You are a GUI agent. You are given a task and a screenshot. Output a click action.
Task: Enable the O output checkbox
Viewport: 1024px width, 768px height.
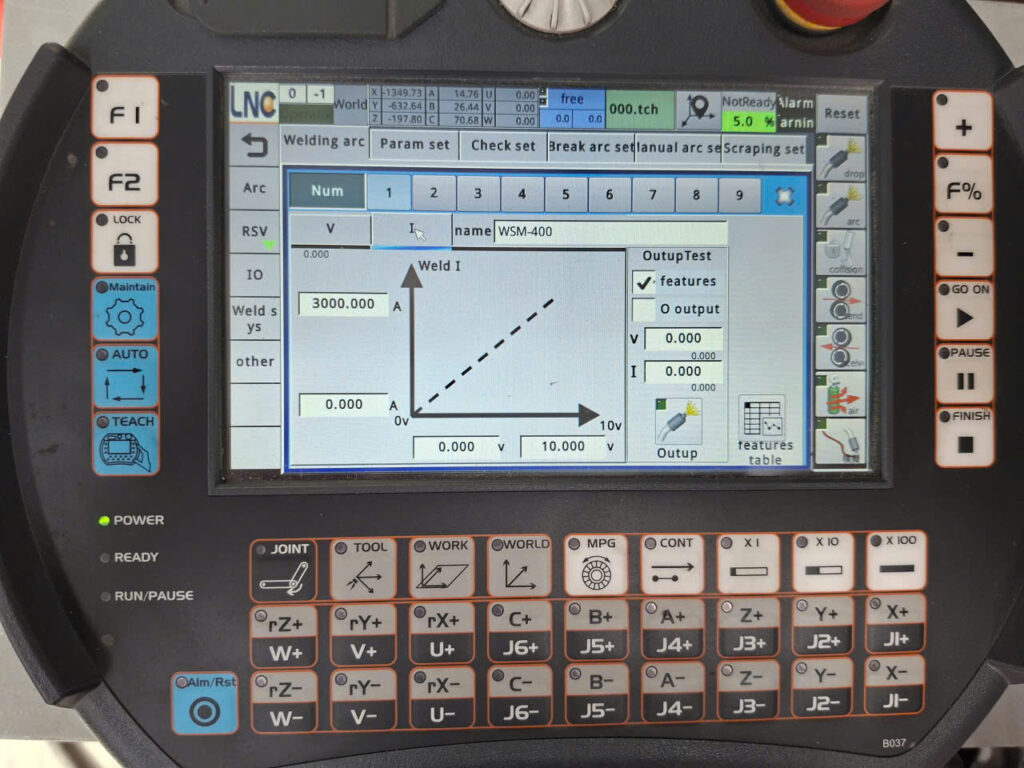pyautogui.click(x=644, y=309)
